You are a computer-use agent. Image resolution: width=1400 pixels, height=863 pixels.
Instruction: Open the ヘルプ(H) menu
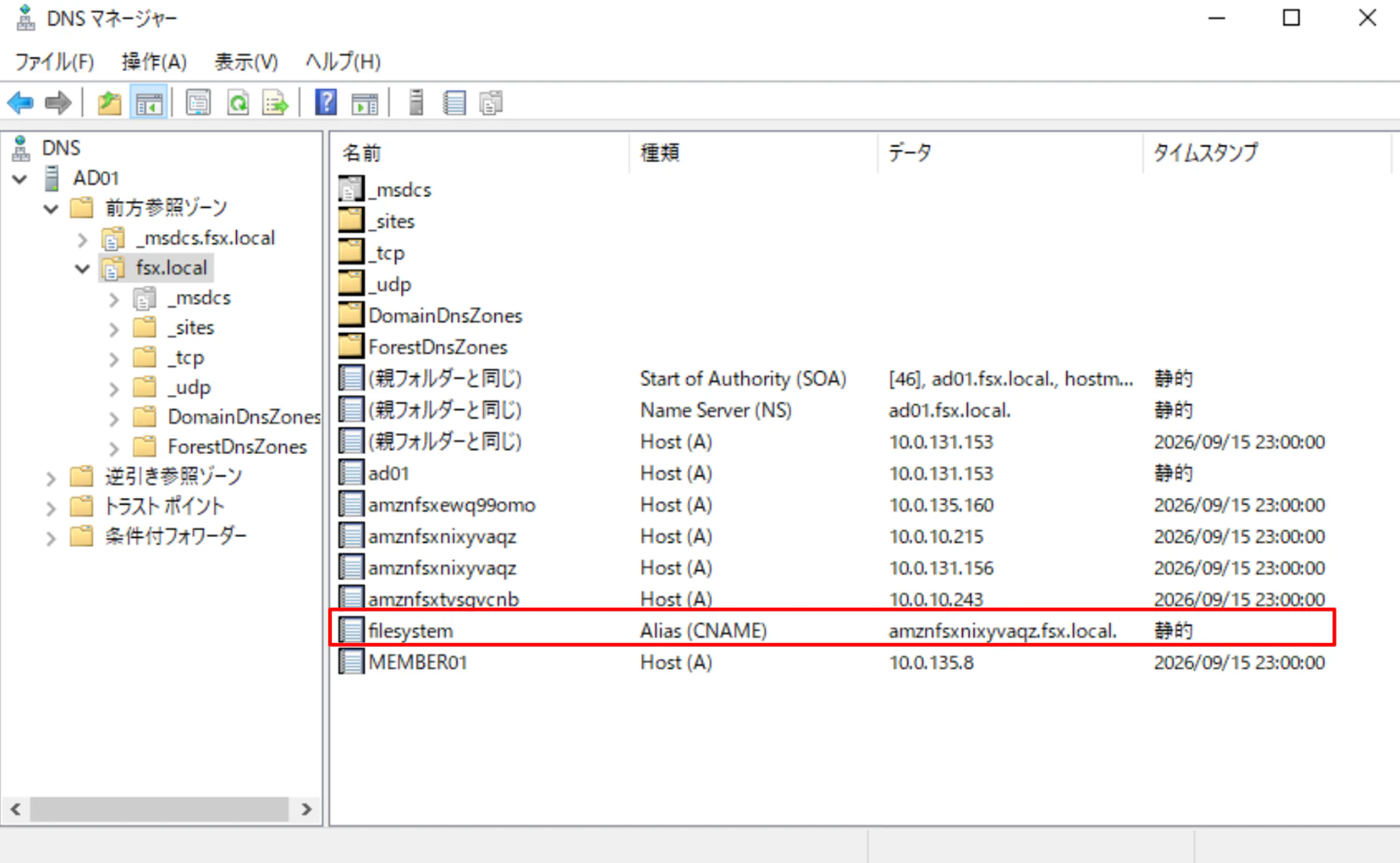343,61
